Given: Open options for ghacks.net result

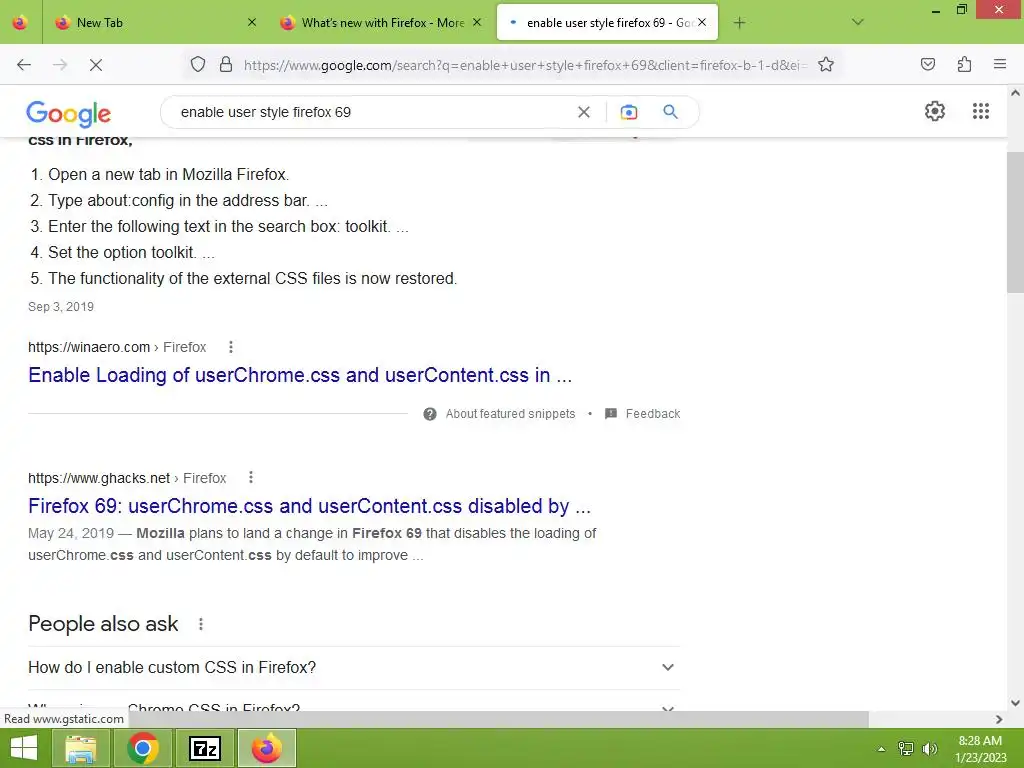Looking at the screenshot, I should point(251,477).
